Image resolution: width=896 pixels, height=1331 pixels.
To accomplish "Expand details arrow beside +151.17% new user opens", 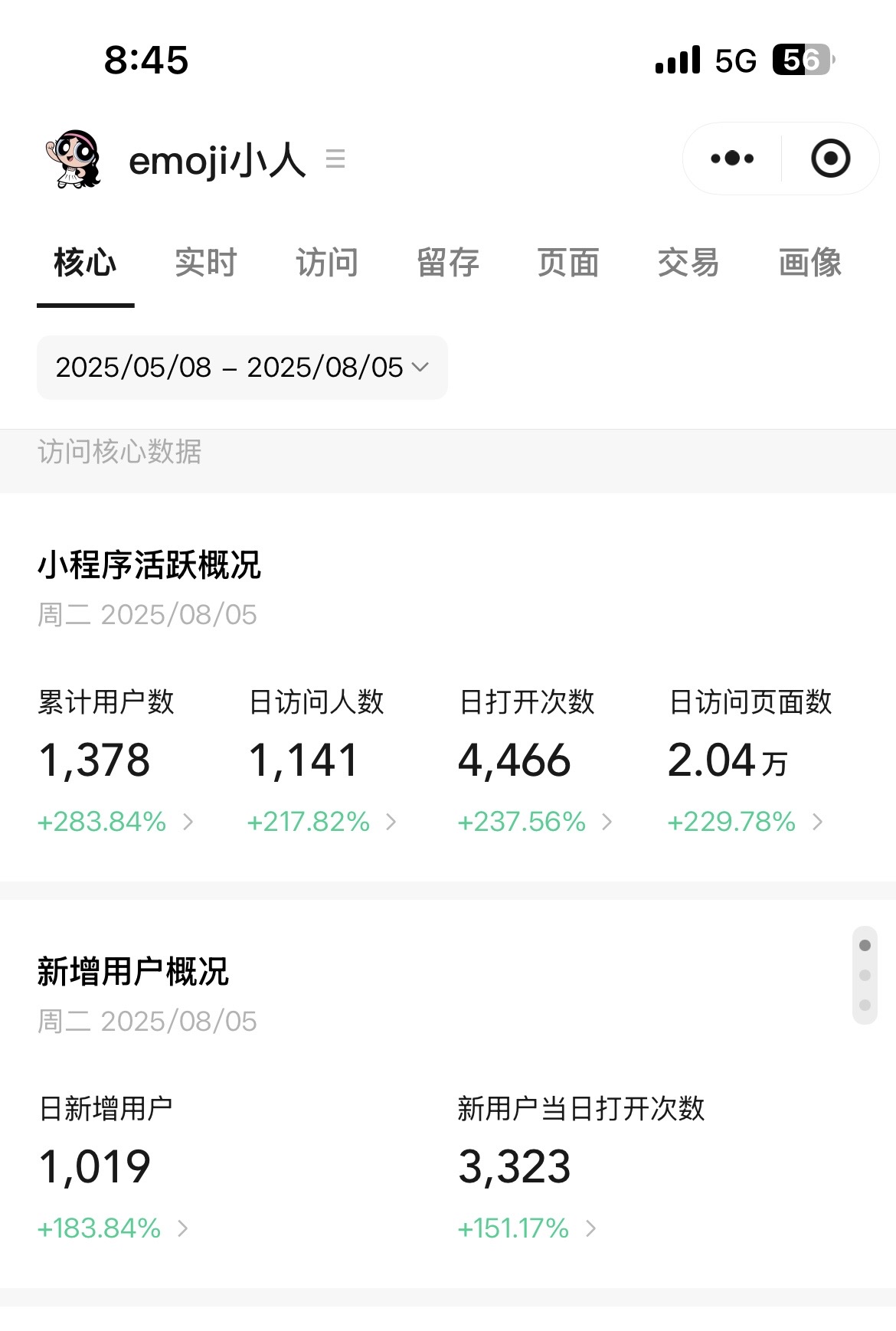I will coord(590,1228).
